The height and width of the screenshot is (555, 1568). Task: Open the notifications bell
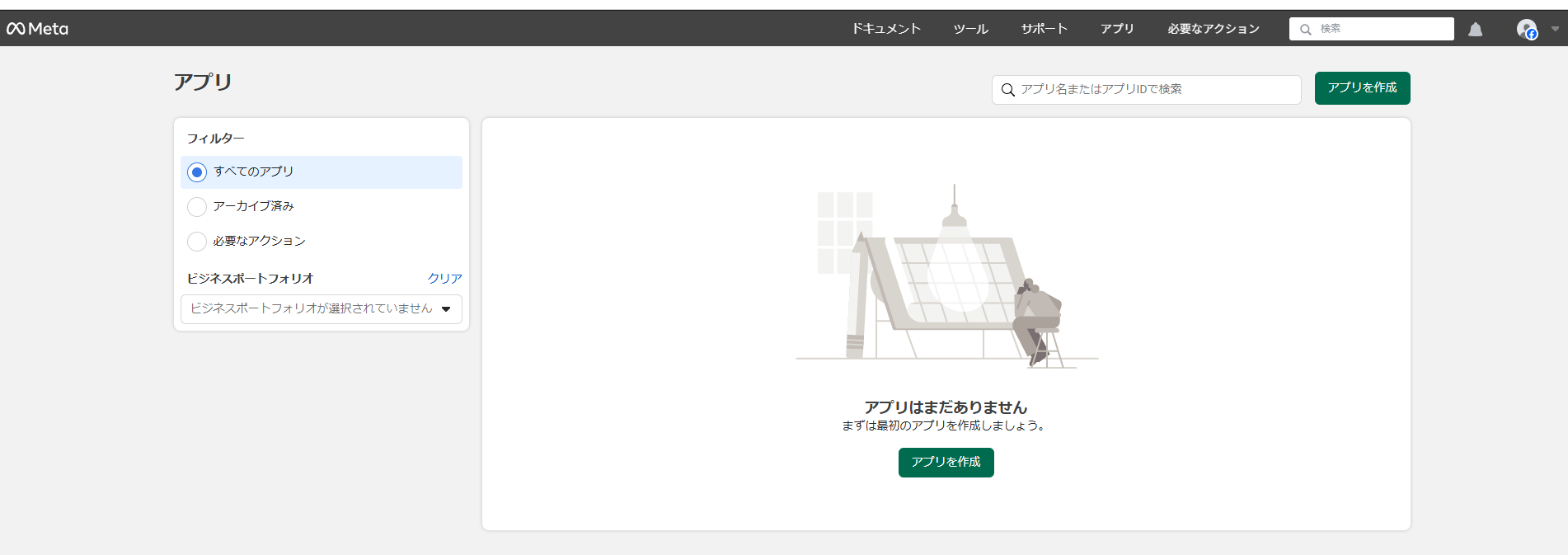click(x=1475, y=30)
